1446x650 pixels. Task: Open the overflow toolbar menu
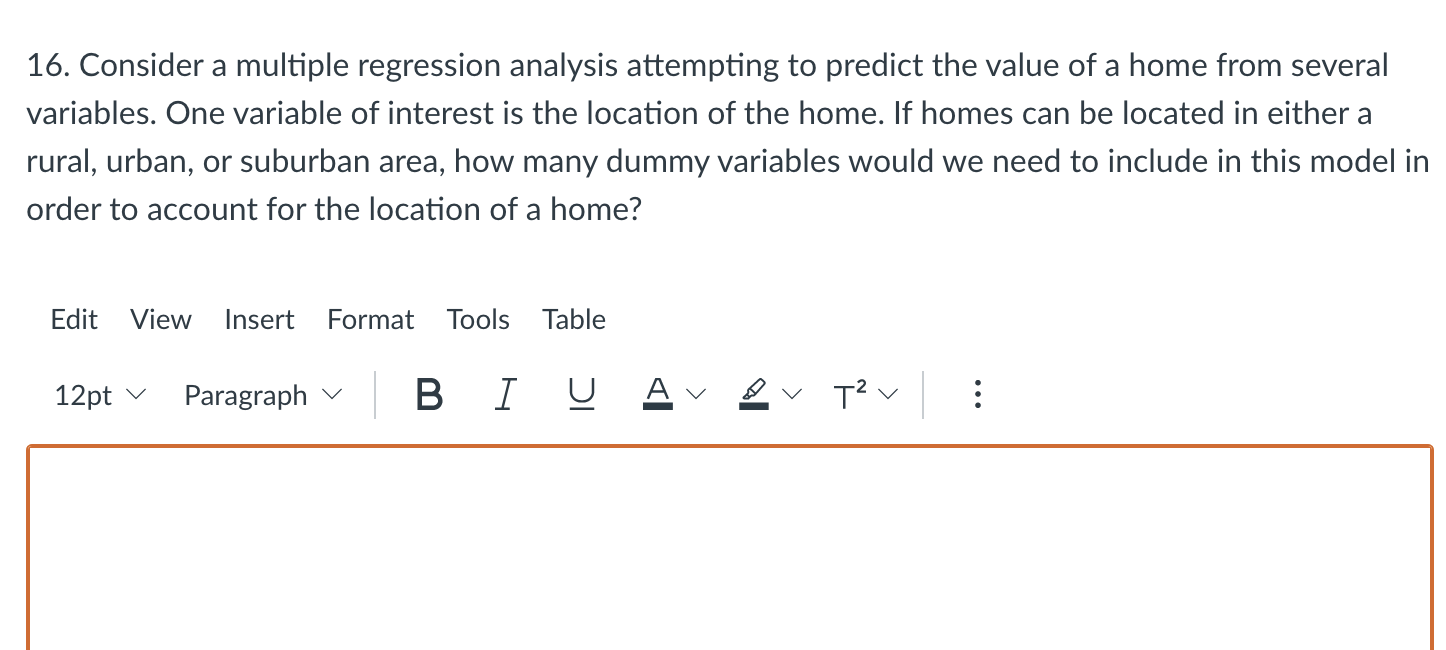(x=977, y=395)
